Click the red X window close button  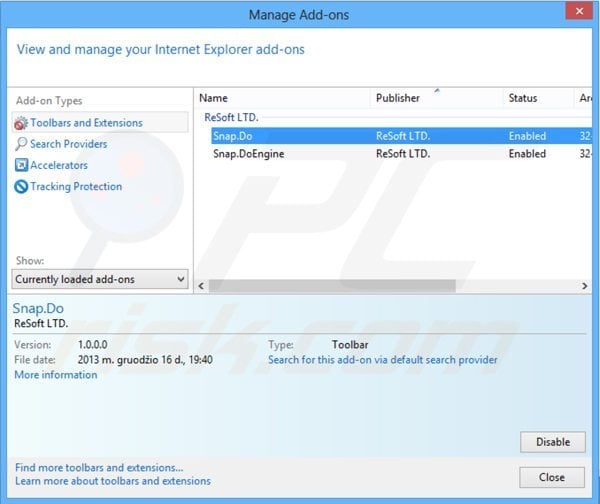point(579,11)
